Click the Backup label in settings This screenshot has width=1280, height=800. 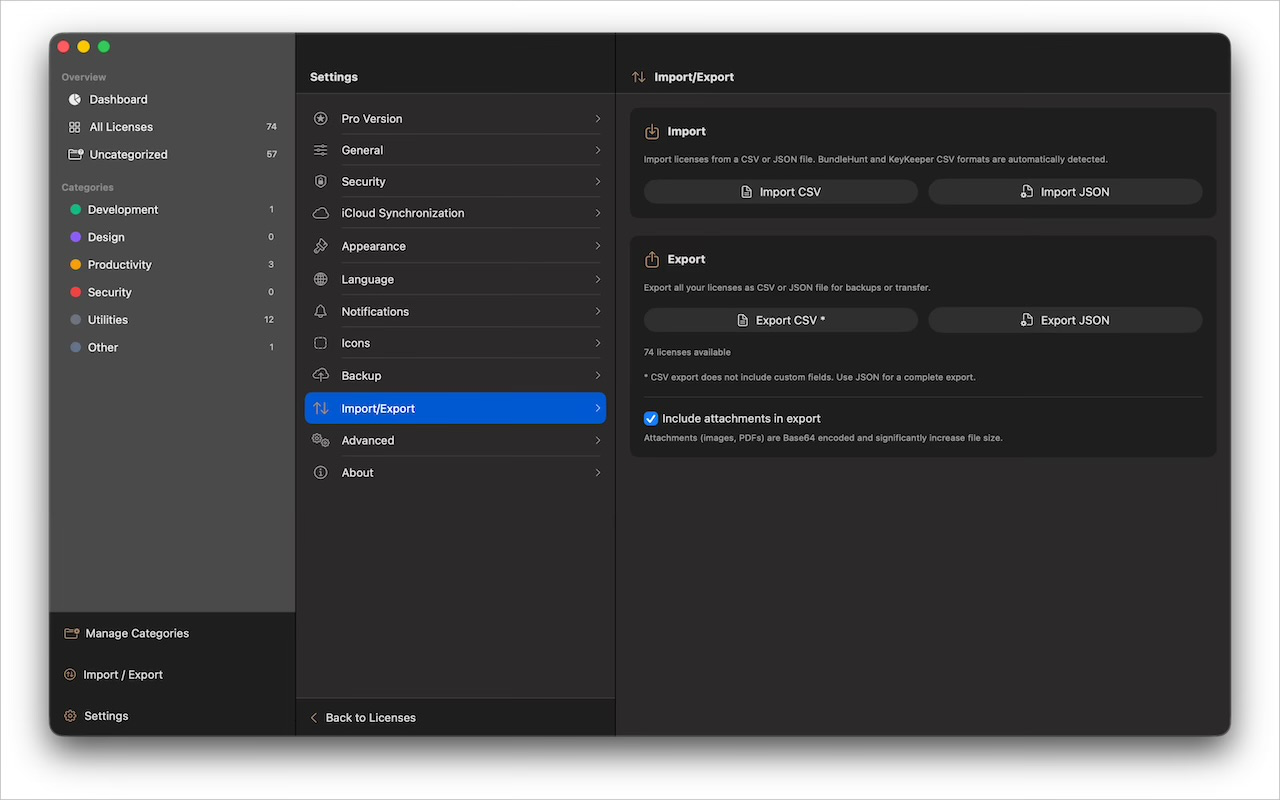(x=361, y=375)
